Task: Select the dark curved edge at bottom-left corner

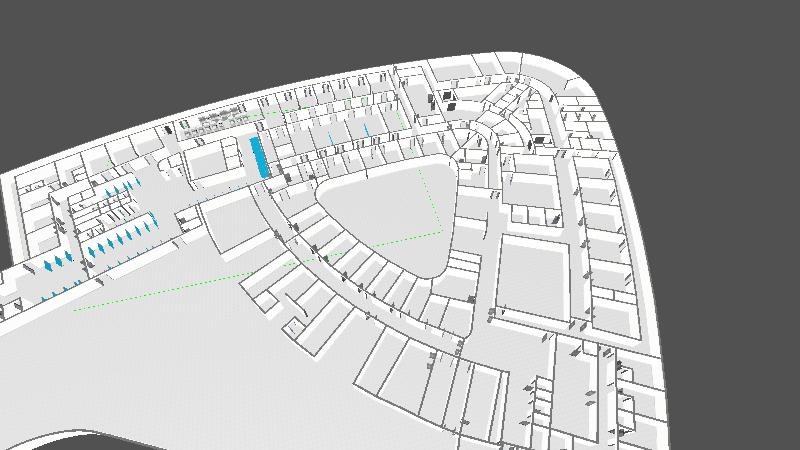Action: (x=60, y=438)
